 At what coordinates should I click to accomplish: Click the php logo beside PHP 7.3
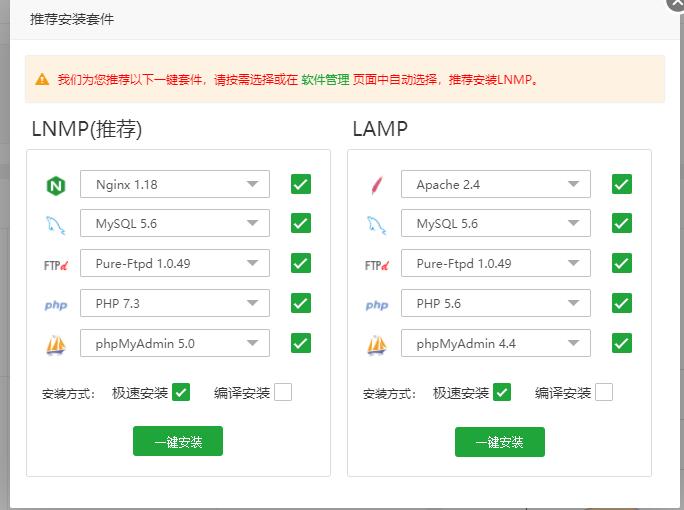(56, 305)
